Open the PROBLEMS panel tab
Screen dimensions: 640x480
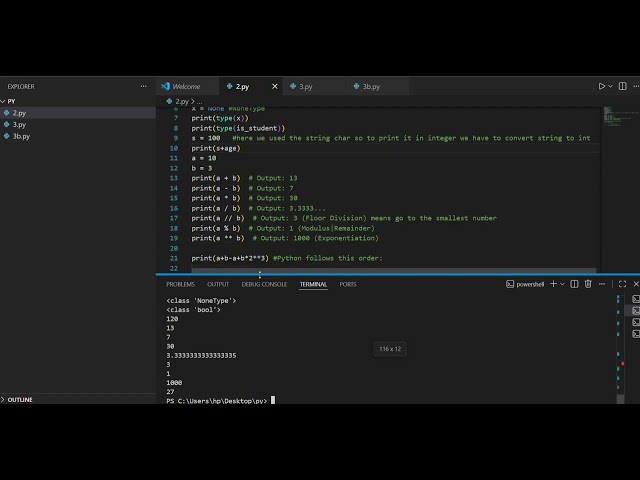(x=180, y=284)
